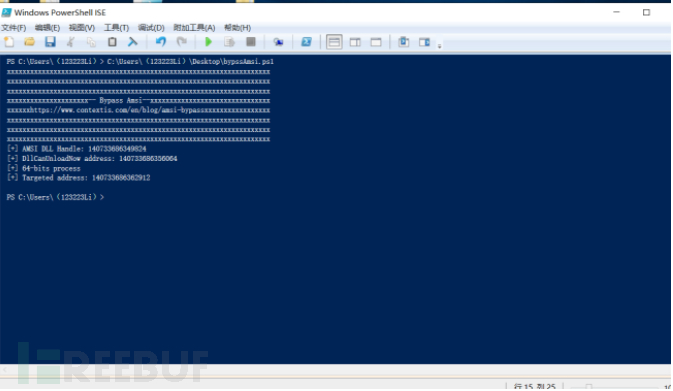
Task: Open a new remote PowerShell tab
Action: 278,42
